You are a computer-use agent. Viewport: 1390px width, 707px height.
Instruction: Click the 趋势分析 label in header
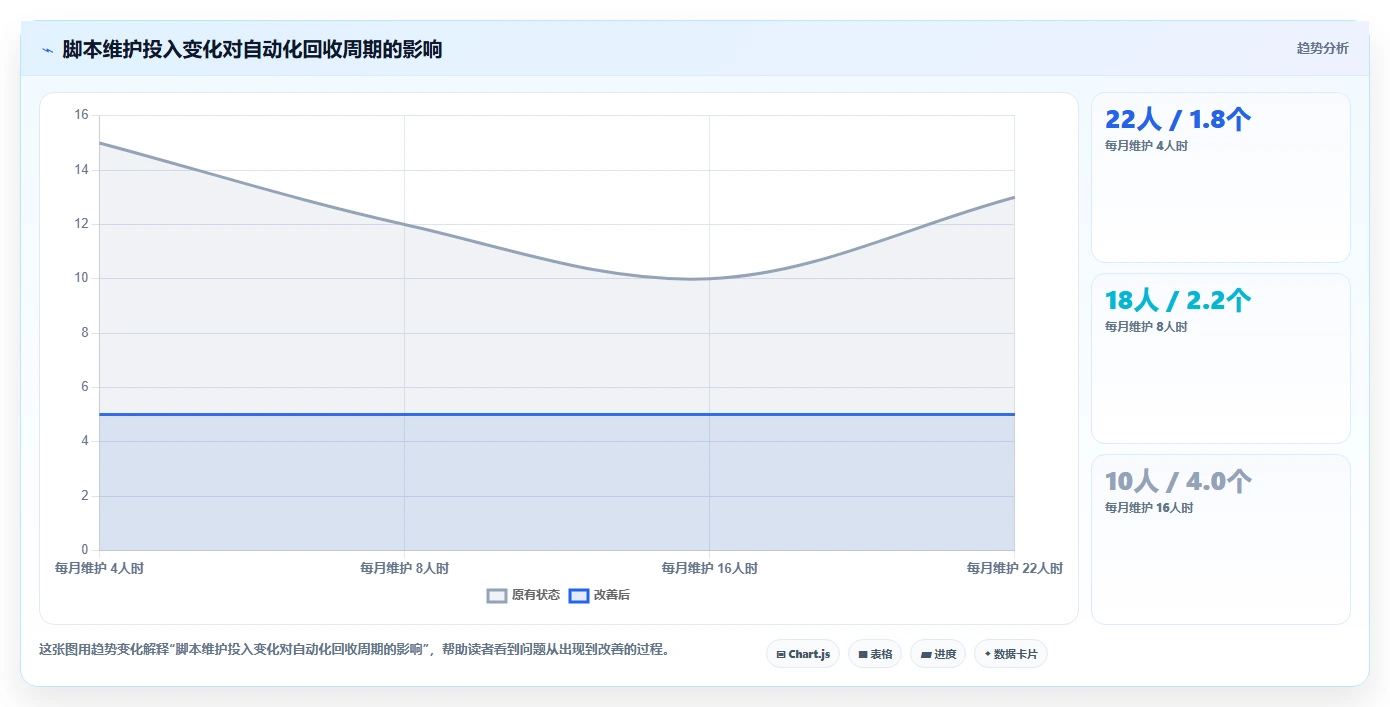pos(1322,48)
